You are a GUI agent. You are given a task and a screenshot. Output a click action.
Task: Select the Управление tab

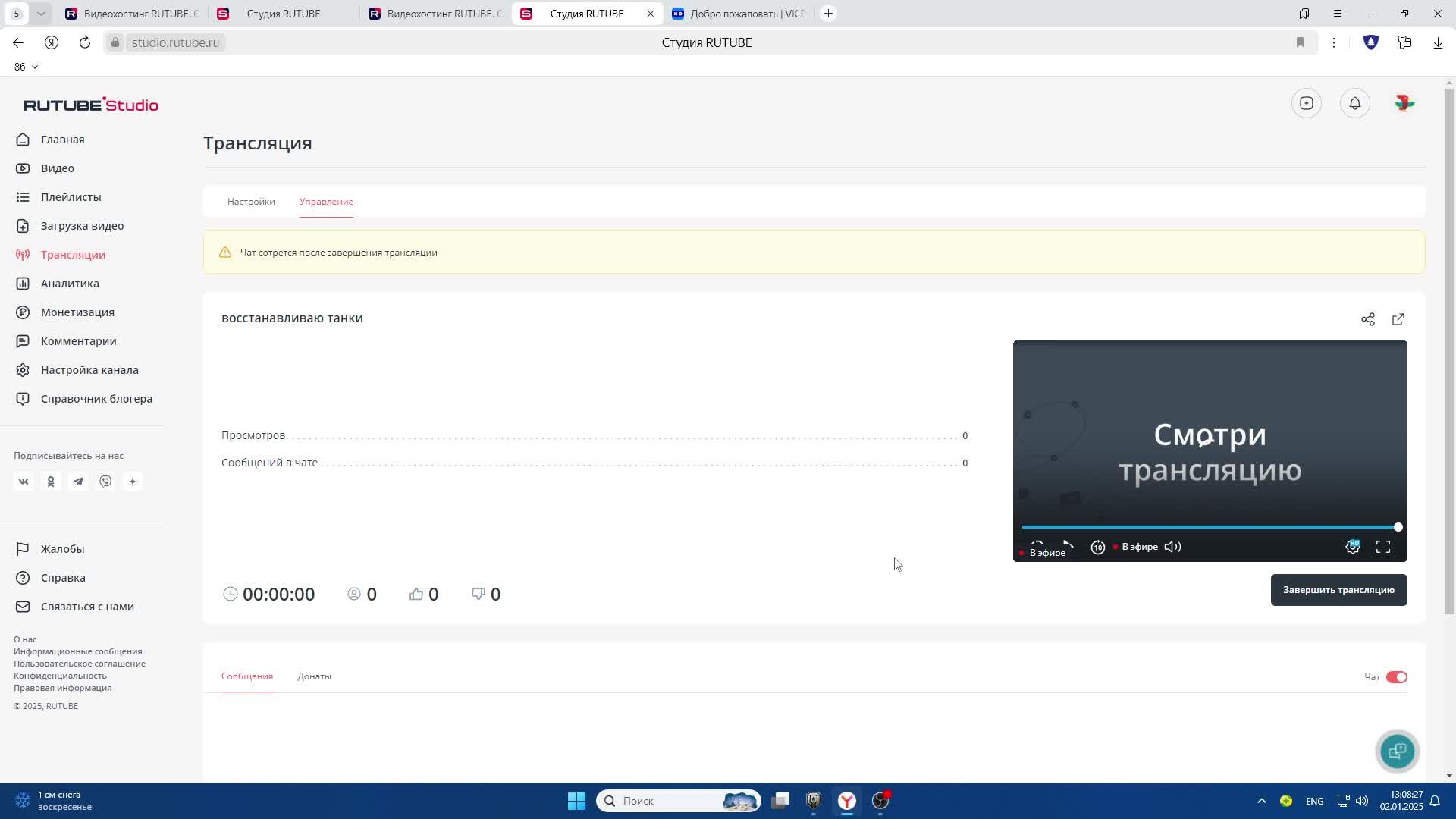pyautogui.click(x=326, y=202)
